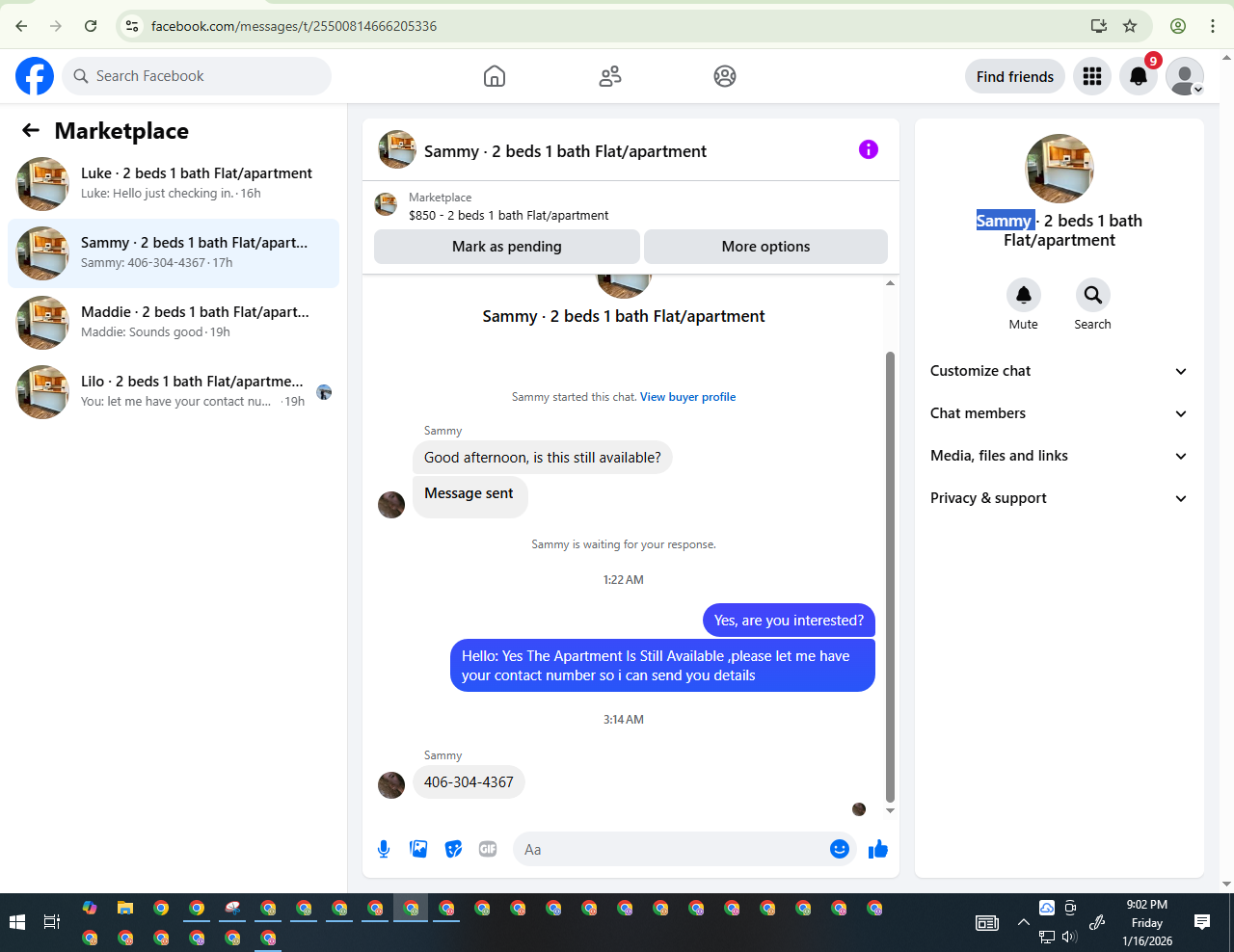Click the volume speaker tray icon
1234x952 pixels.
pyautogui.click(x=1069, y=937)
